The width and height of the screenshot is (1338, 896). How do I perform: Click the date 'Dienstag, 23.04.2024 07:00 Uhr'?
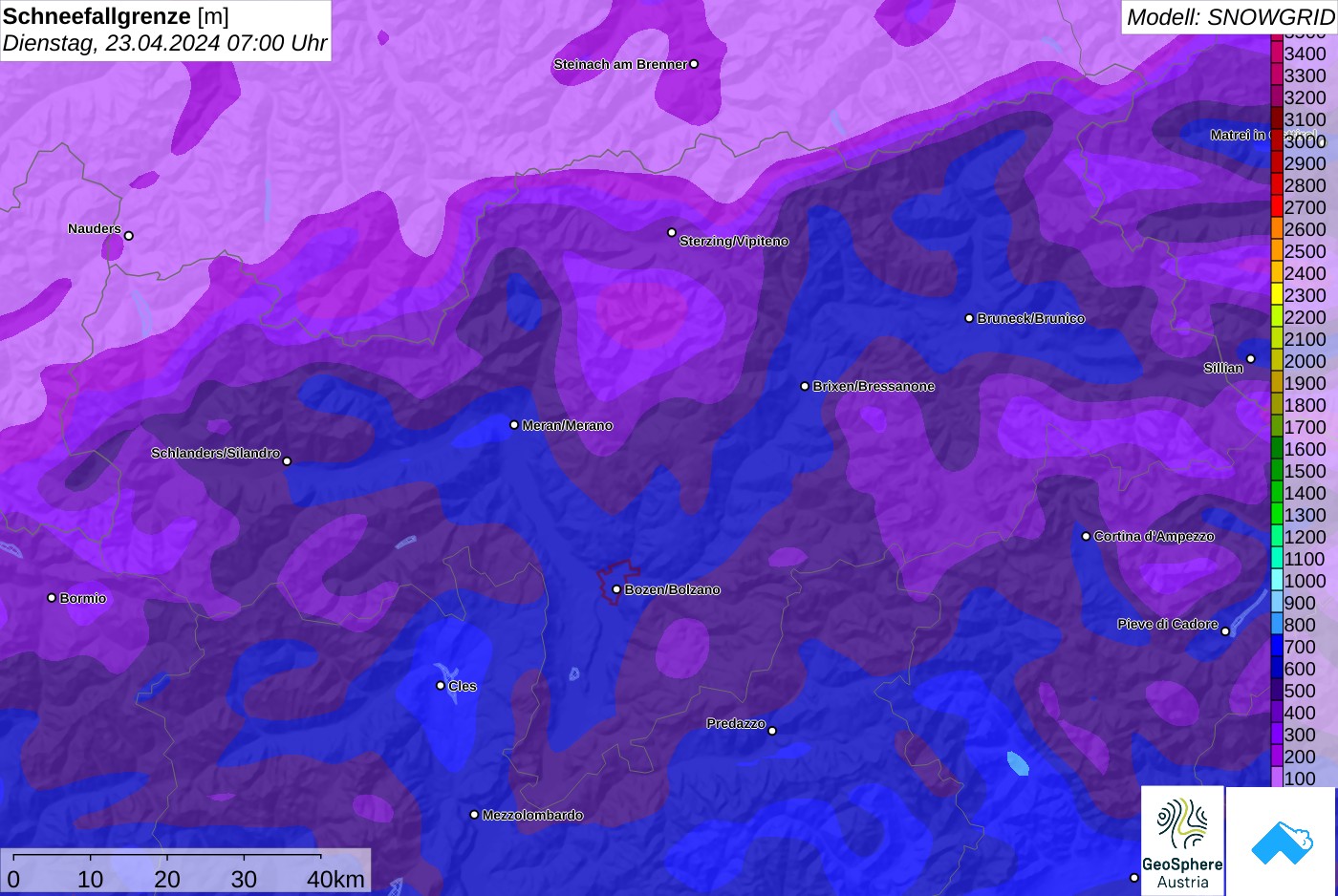click(164, 43)
